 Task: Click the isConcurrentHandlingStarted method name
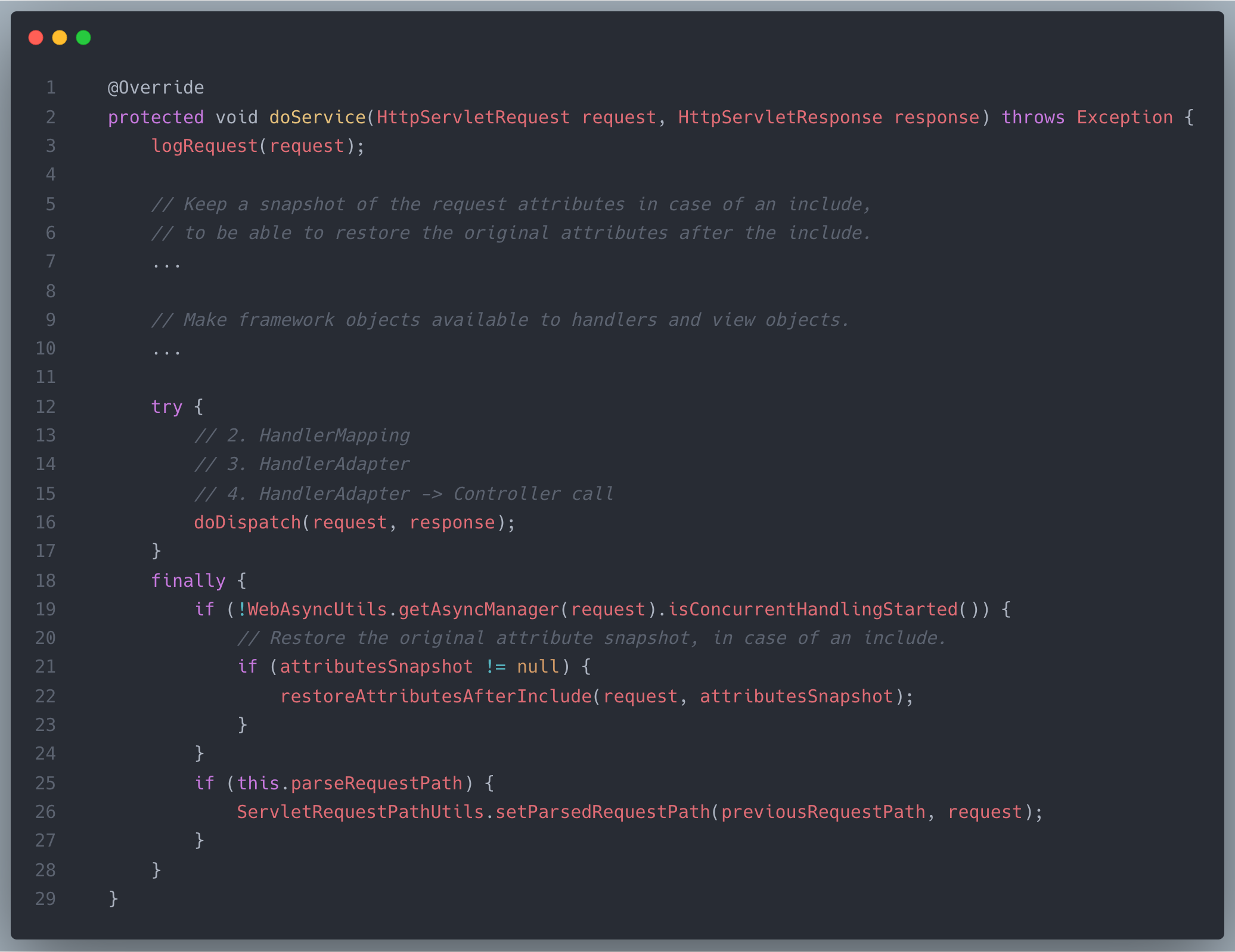(812, 609)
